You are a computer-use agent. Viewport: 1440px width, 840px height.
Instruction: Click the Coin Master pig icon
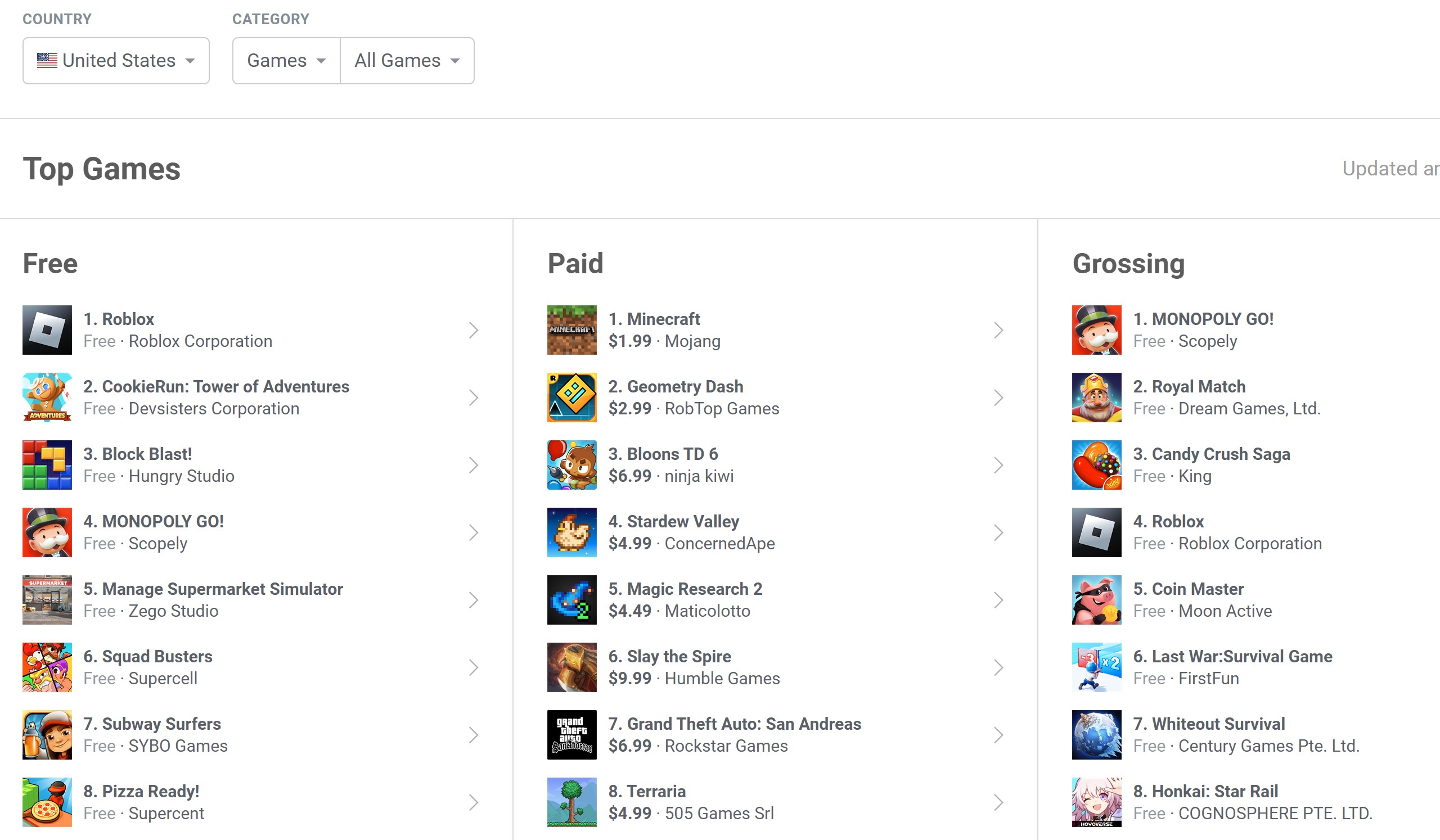coord(1096,599)
